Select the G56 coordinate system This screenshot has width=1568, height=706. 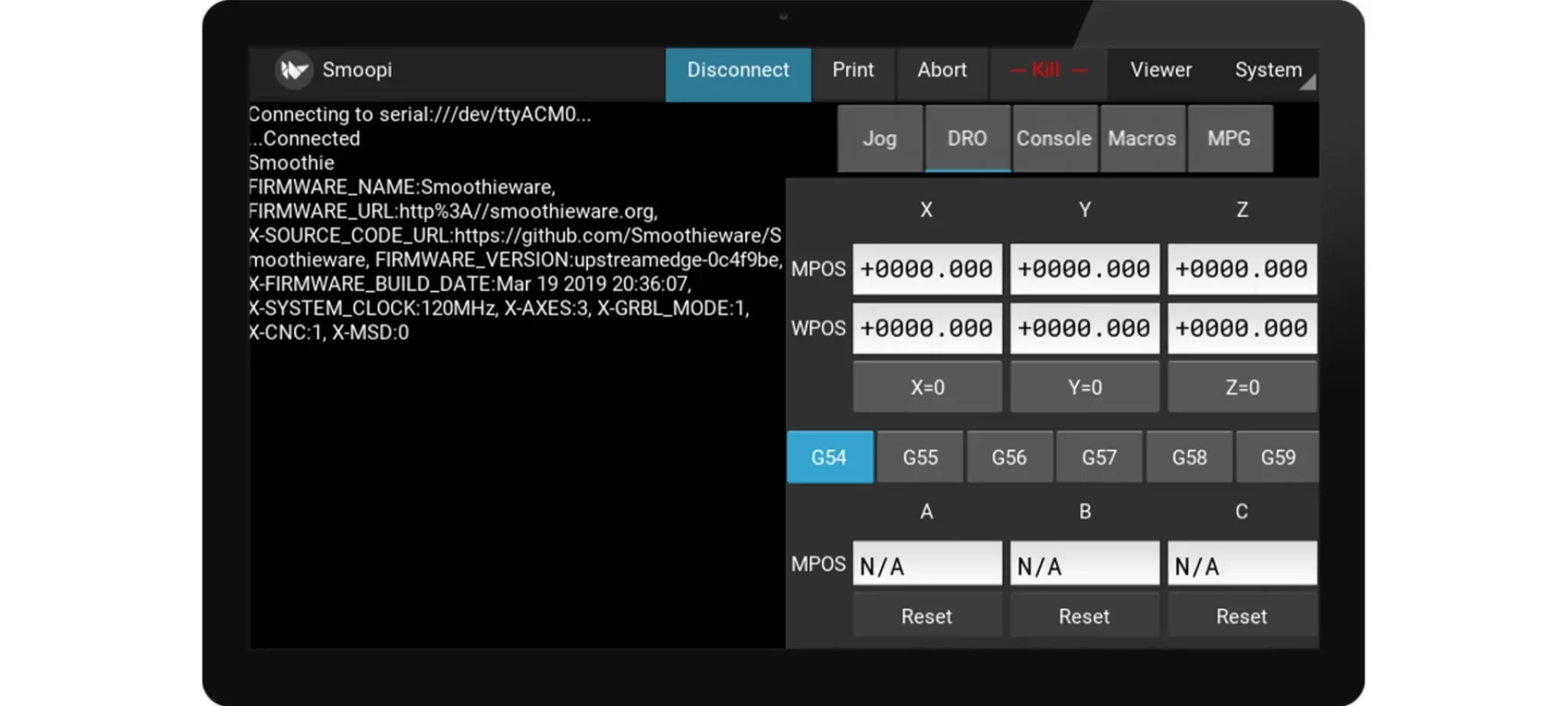pyautogui.click(x=1010, y=457)
